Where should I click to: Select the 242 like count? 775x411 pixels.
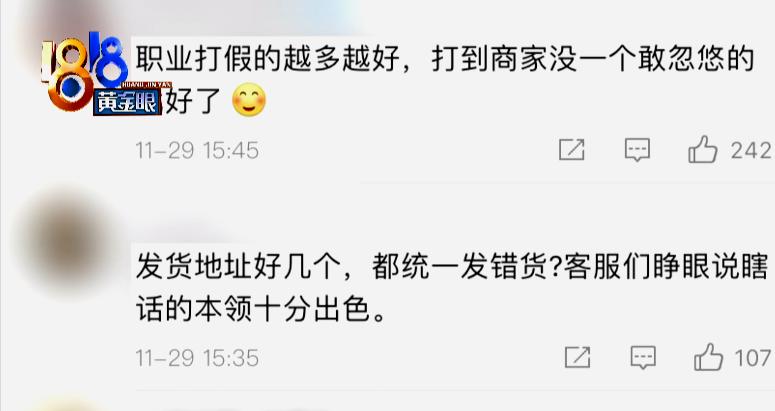pyautogui.click(x=751, y=150)
